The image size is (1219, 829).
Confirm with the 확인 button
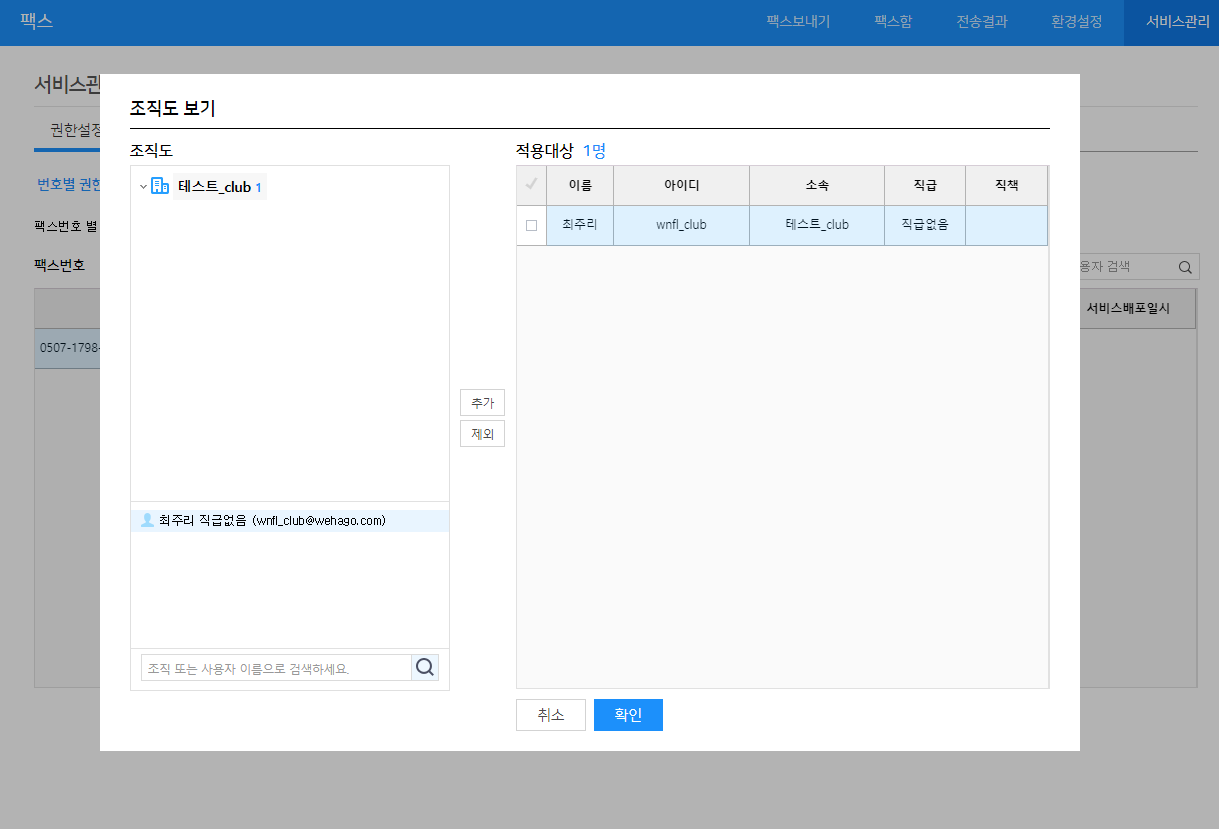(628, 715)
